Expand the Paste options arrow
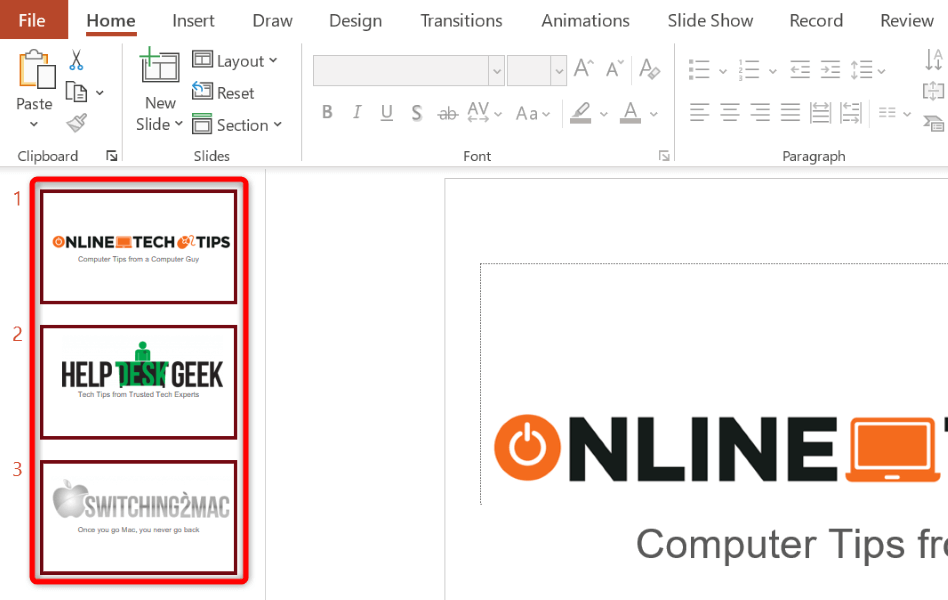Image resolution: width=948 pixels, height=600 pixels. coord(34,124)
